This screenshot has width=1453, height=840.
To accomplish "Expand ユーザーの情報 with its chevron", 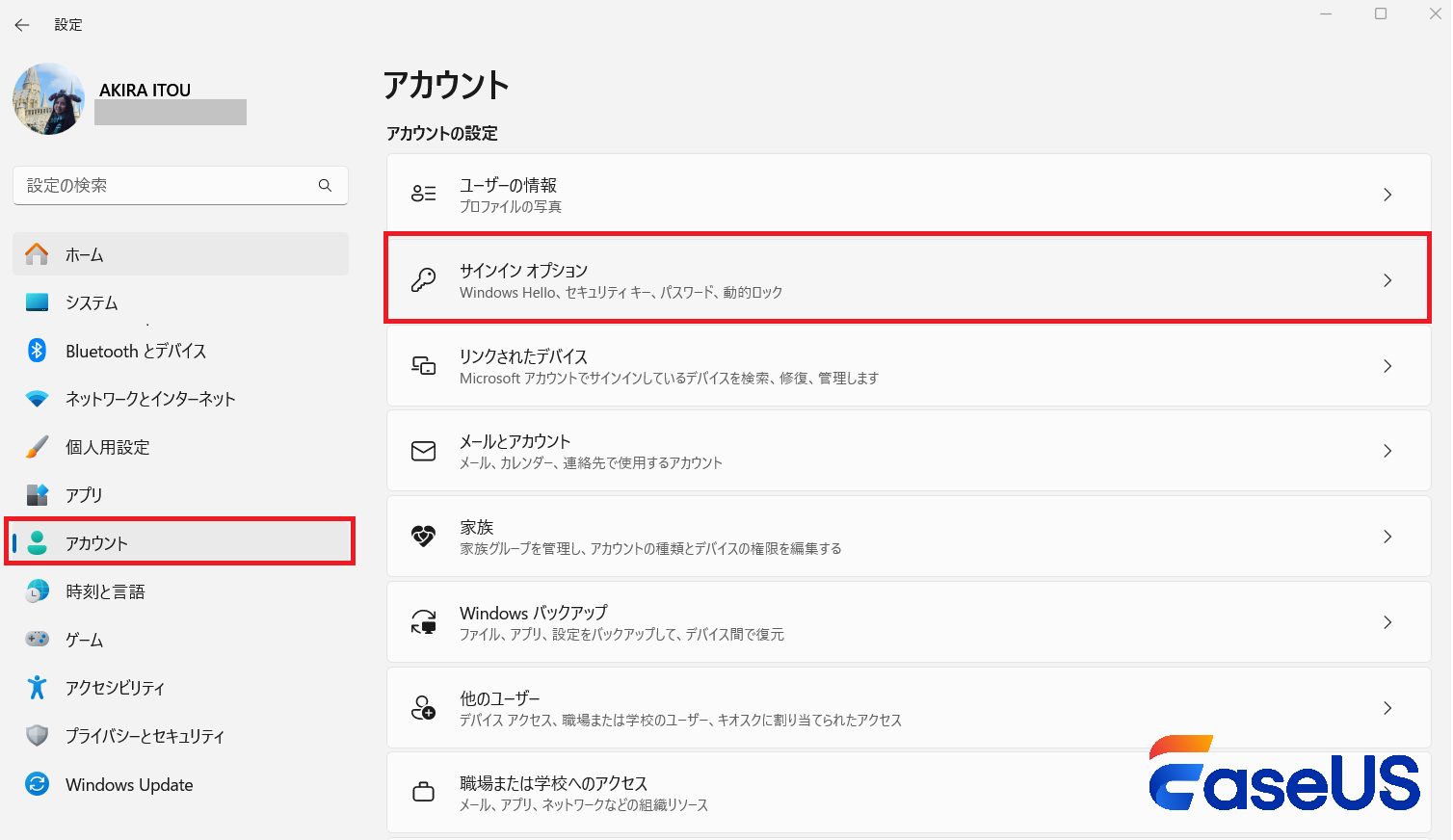I will pos(1387,195).
